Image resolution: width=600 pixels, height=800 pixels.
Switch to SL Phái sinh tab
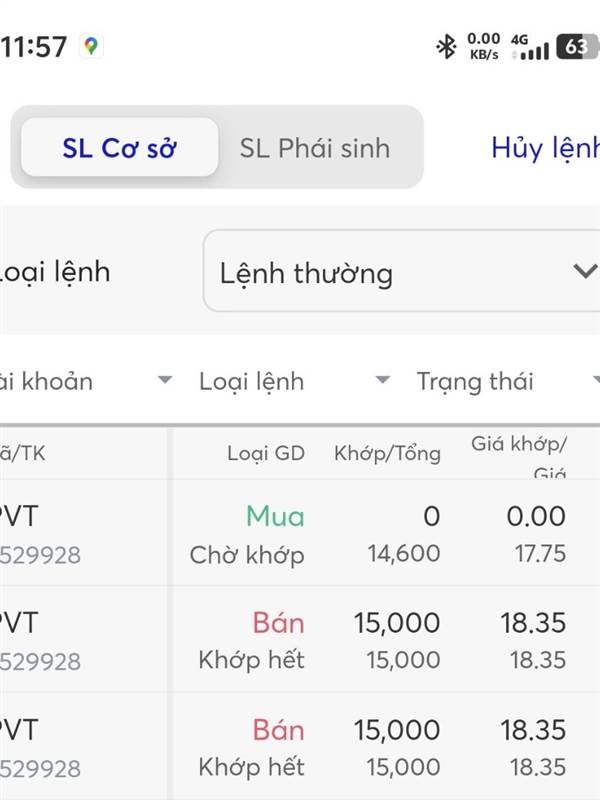point(315,148)
